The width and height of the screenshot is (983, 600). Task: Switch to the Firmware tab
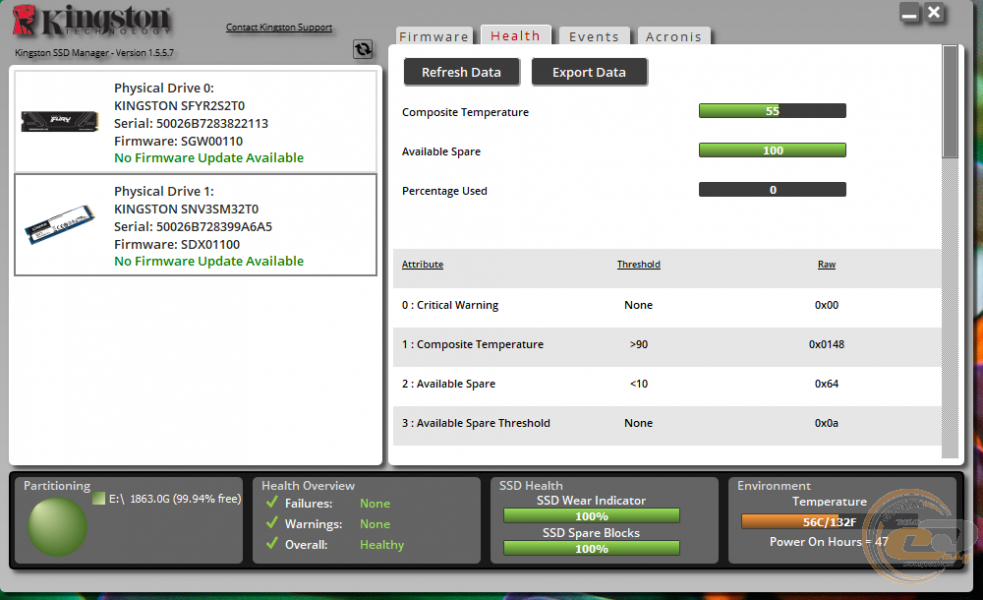tap(434, 37)
